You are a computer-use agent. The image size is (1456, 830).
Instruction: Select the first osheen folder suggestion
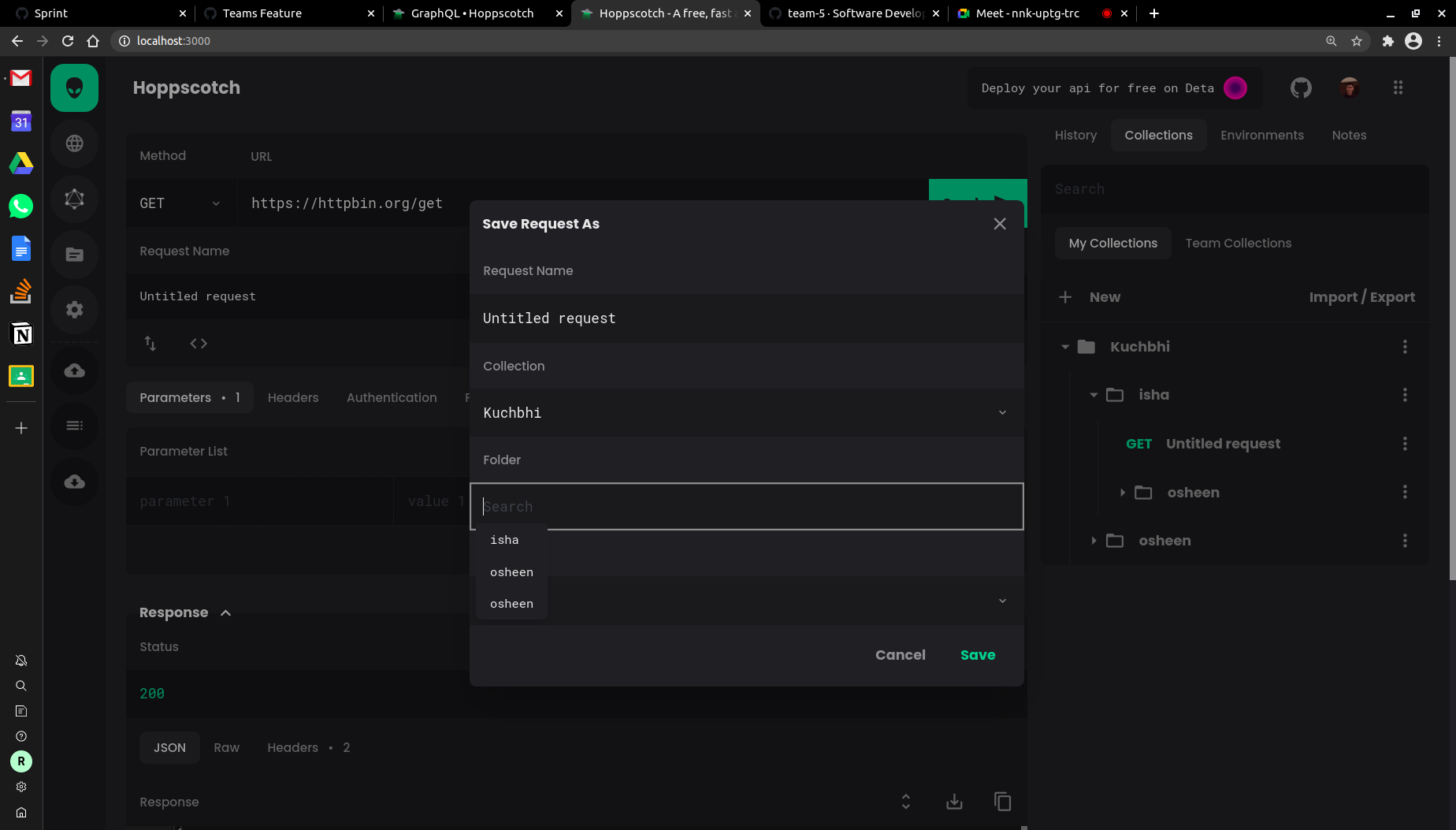pos(511,572)
